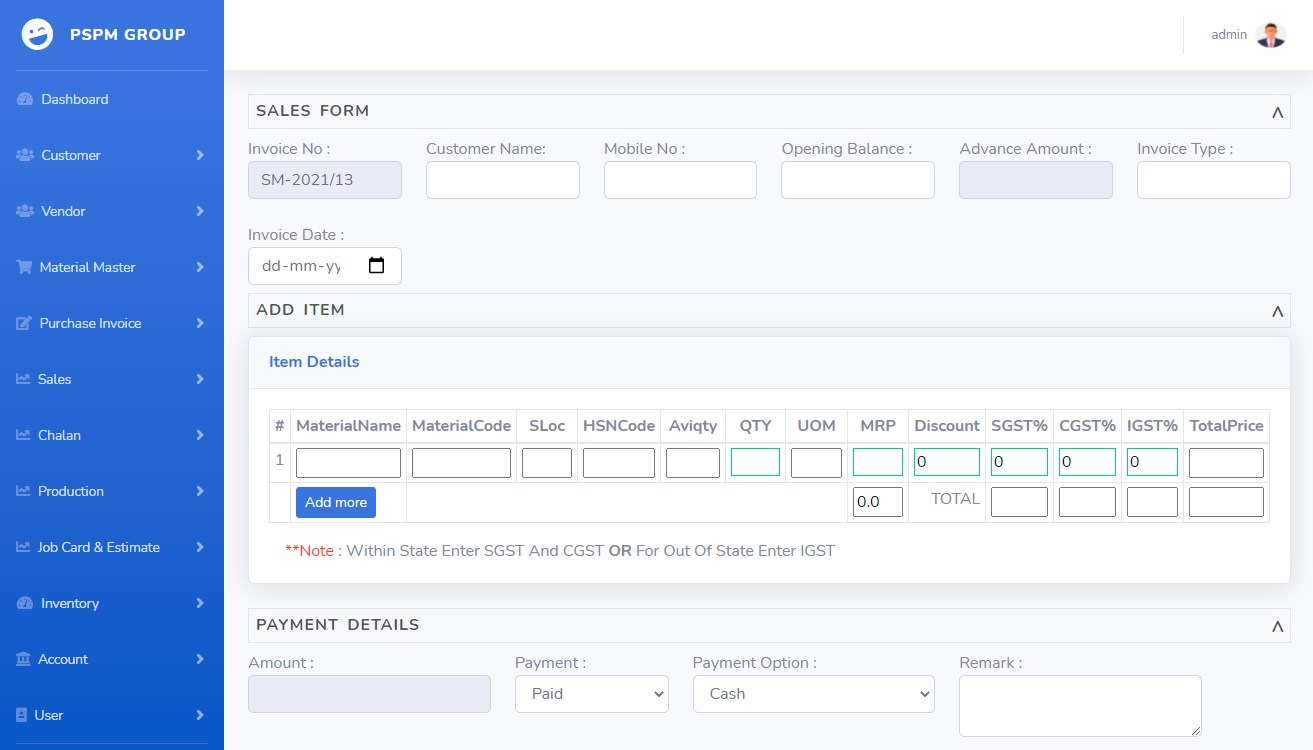The image size is (1313, 750).
Task: Open the Payment Option dropdown showing Cash
Action: (x=813, y=694)
